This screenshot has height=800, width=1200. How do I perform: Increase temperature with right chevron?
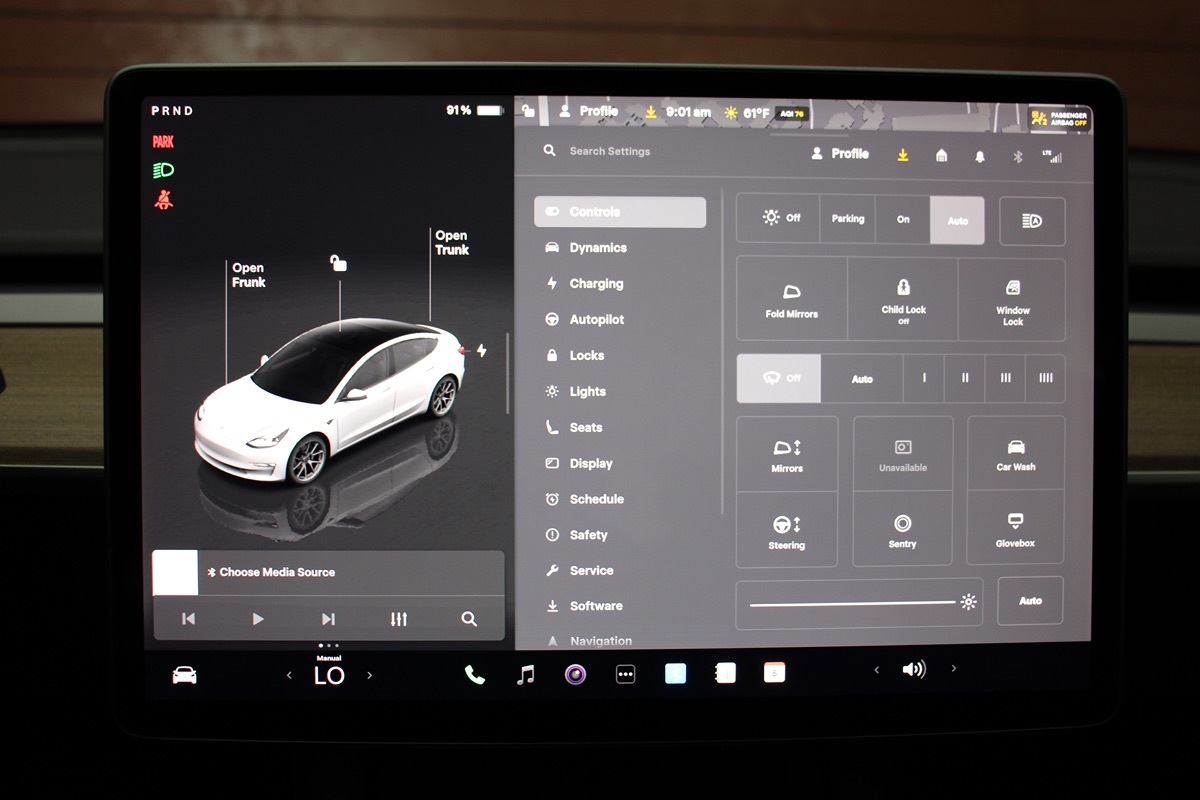tap(369, 676)
